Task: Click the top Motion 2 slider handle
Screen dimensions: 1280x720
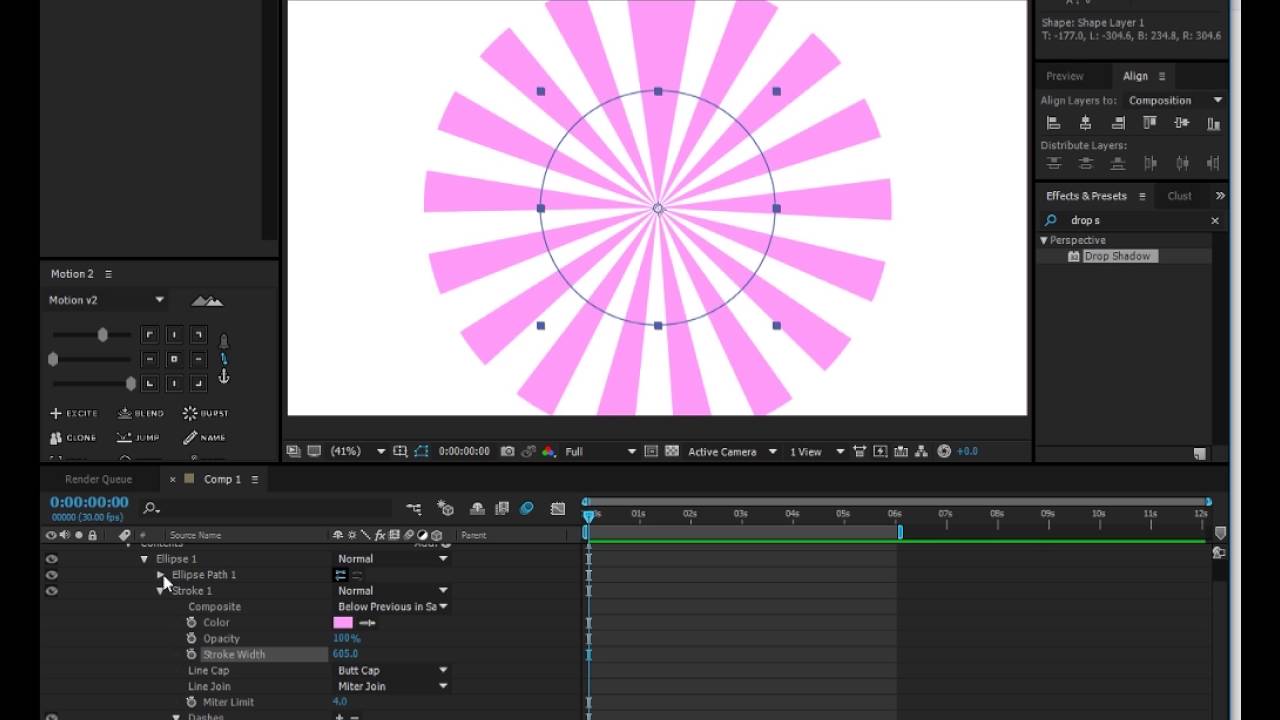Action: (102, 335)
